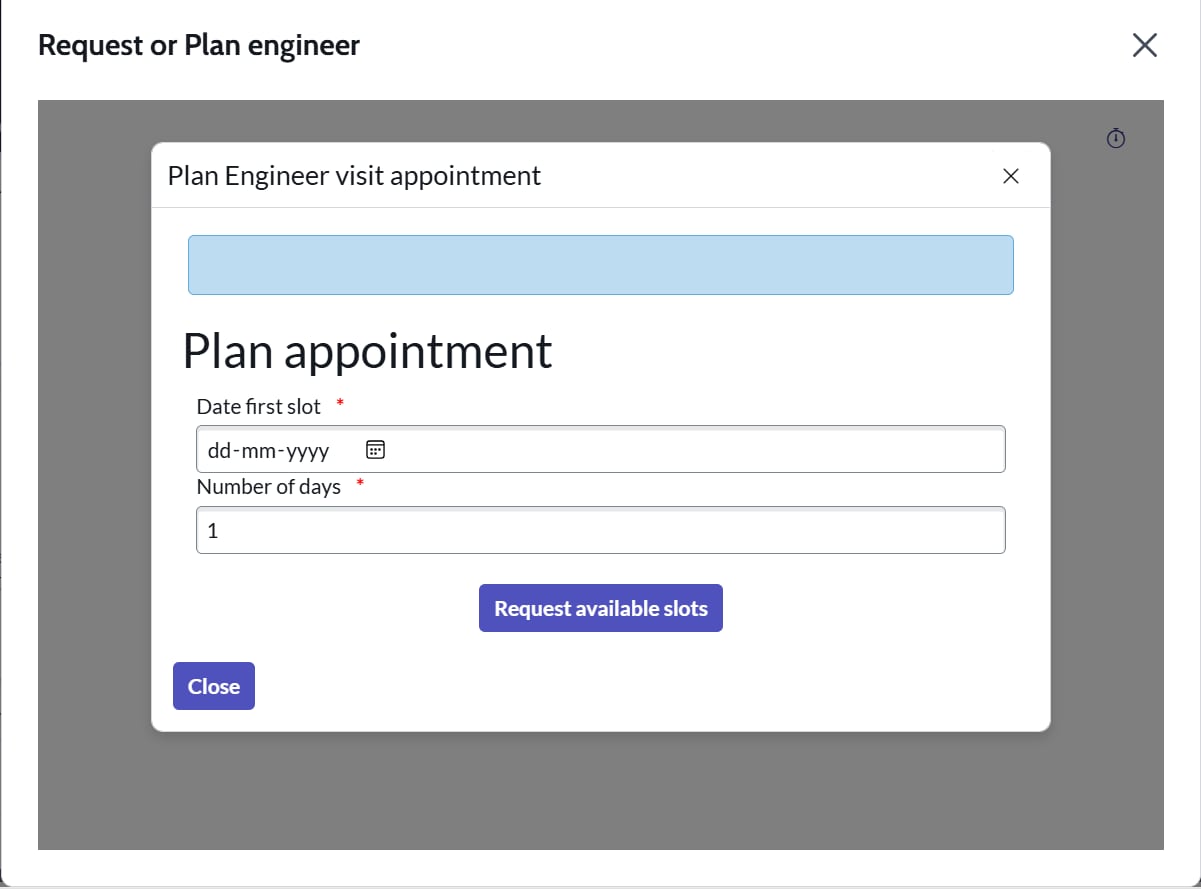Focus the Number of days input

[601, 530]
